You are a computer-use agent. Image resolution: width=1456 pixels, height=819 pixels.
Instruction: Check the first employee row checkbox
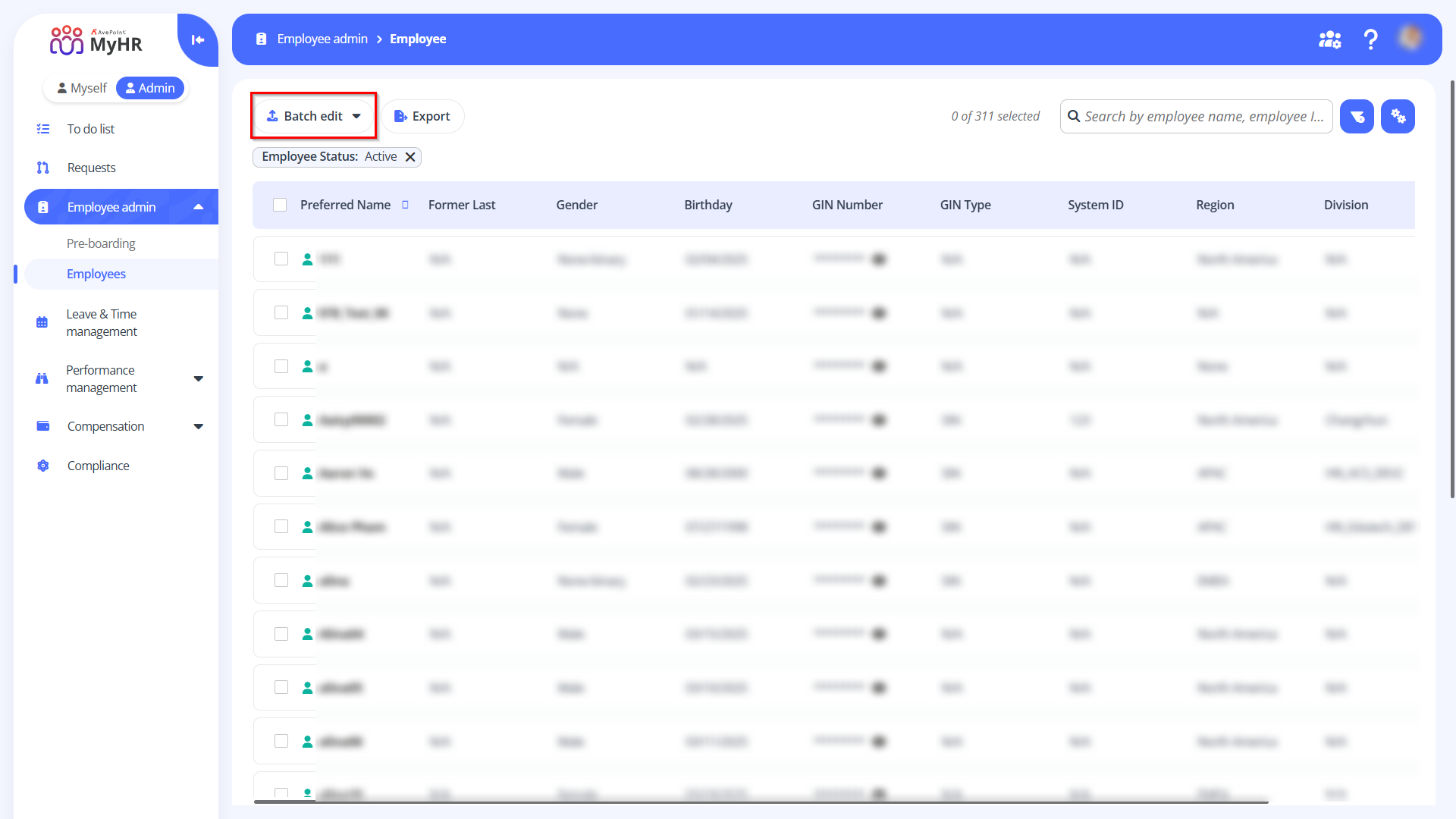[x=281, y=259]
